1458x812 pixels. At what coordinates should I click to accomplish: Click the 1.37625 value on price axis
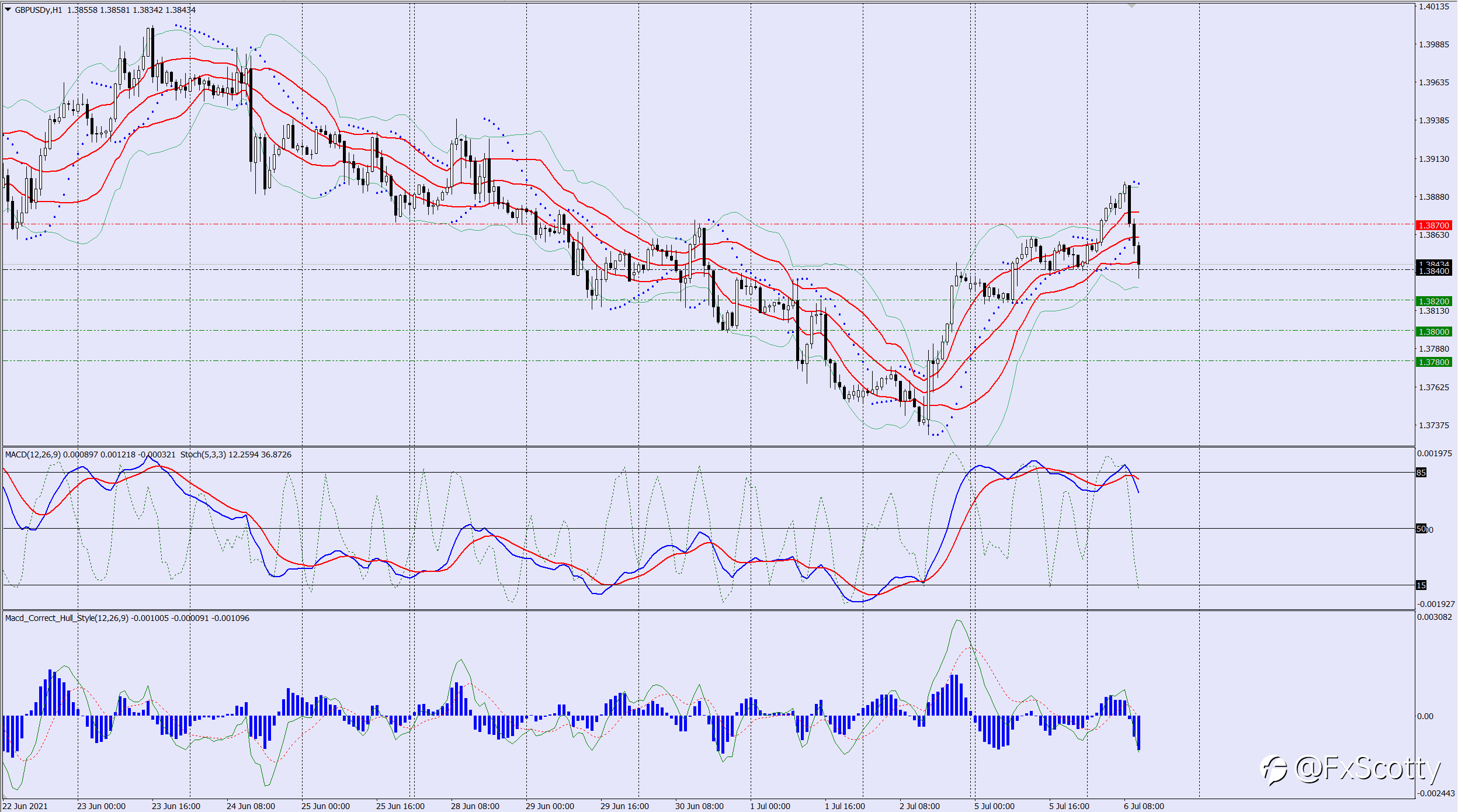[x=1434, y=387]
